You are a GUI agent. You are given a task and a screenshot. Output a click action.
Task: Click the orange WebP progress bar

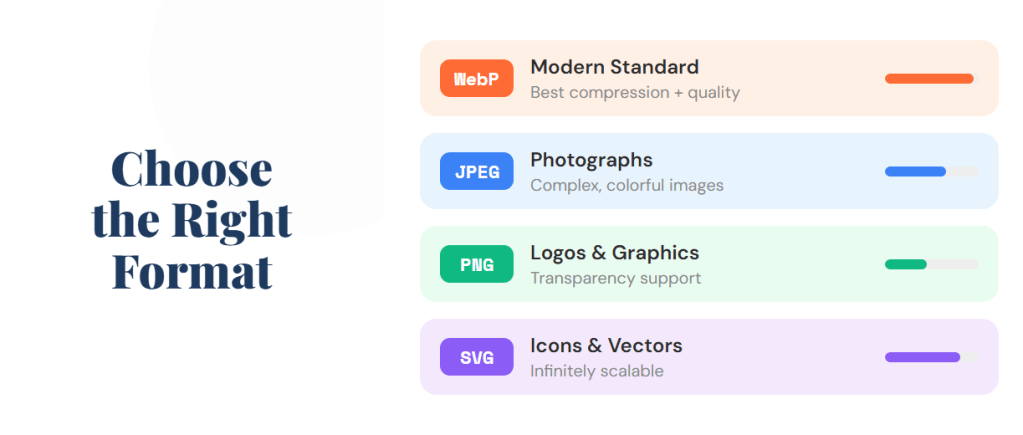click(x=929, y=78)
